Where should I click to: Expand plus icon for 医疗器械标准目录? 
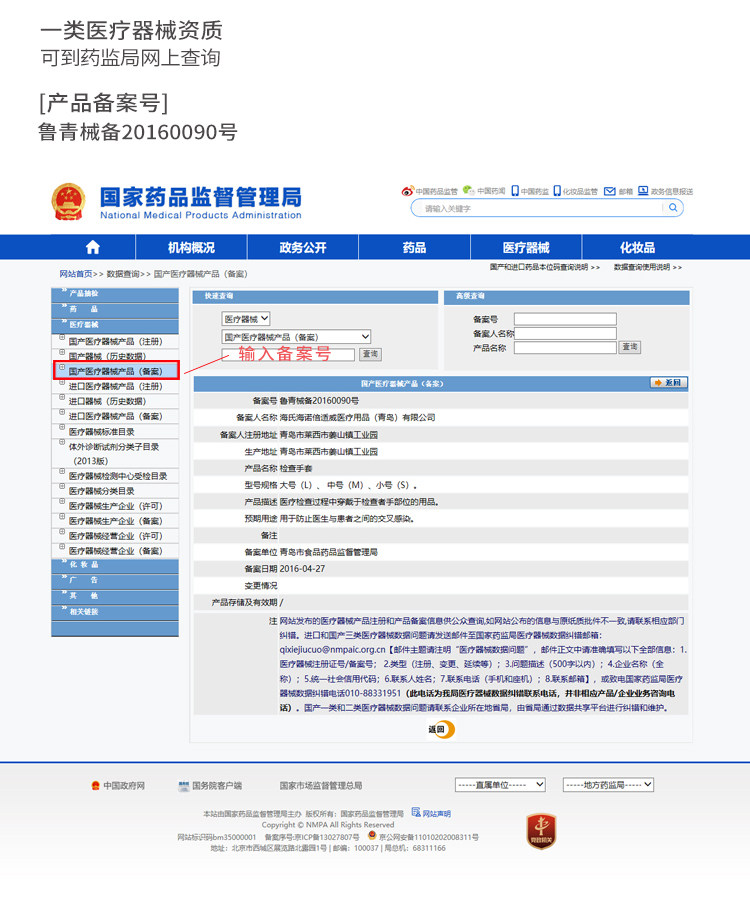point(63,428)
